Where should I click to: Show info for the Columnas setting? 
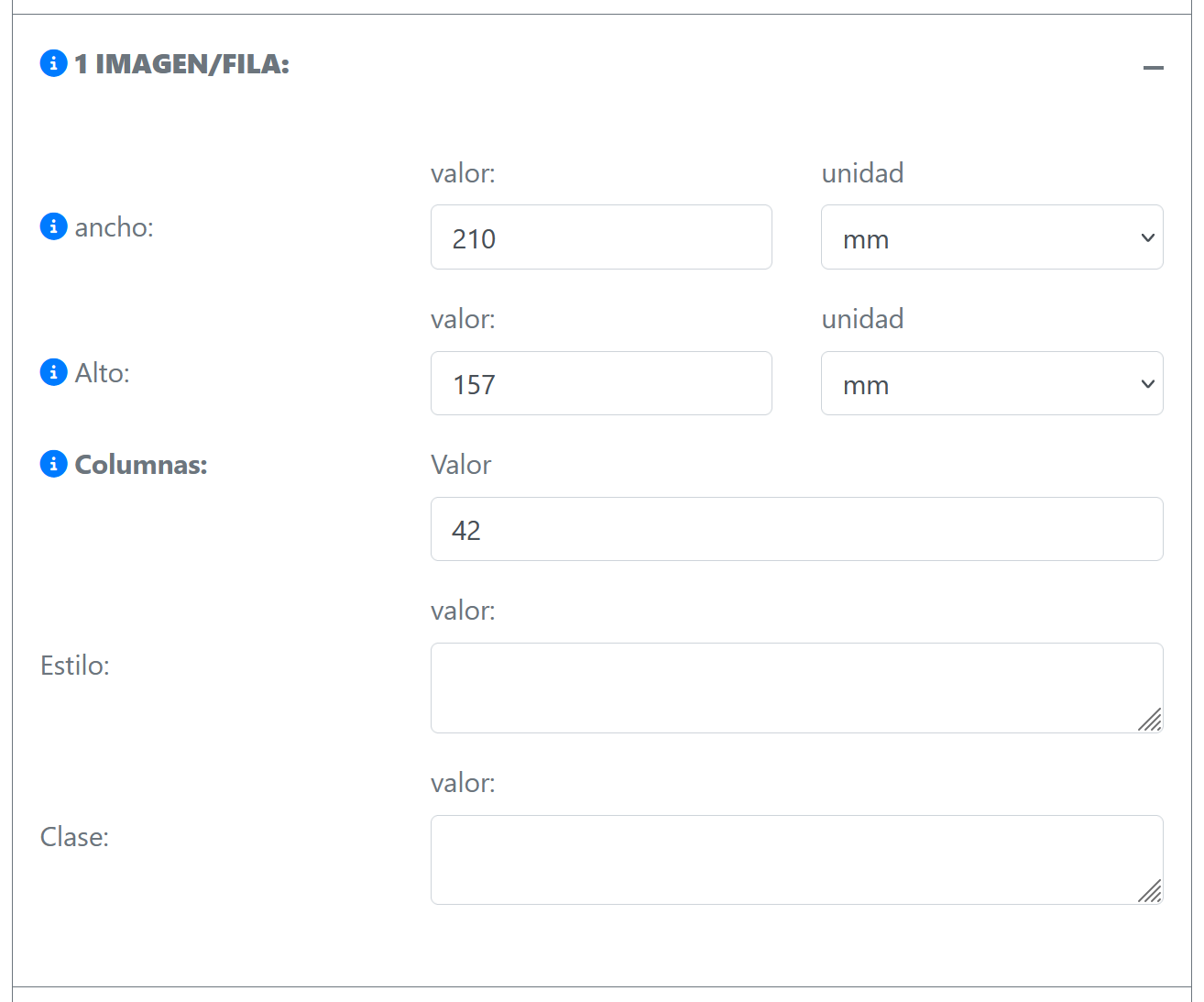point(54,464)
